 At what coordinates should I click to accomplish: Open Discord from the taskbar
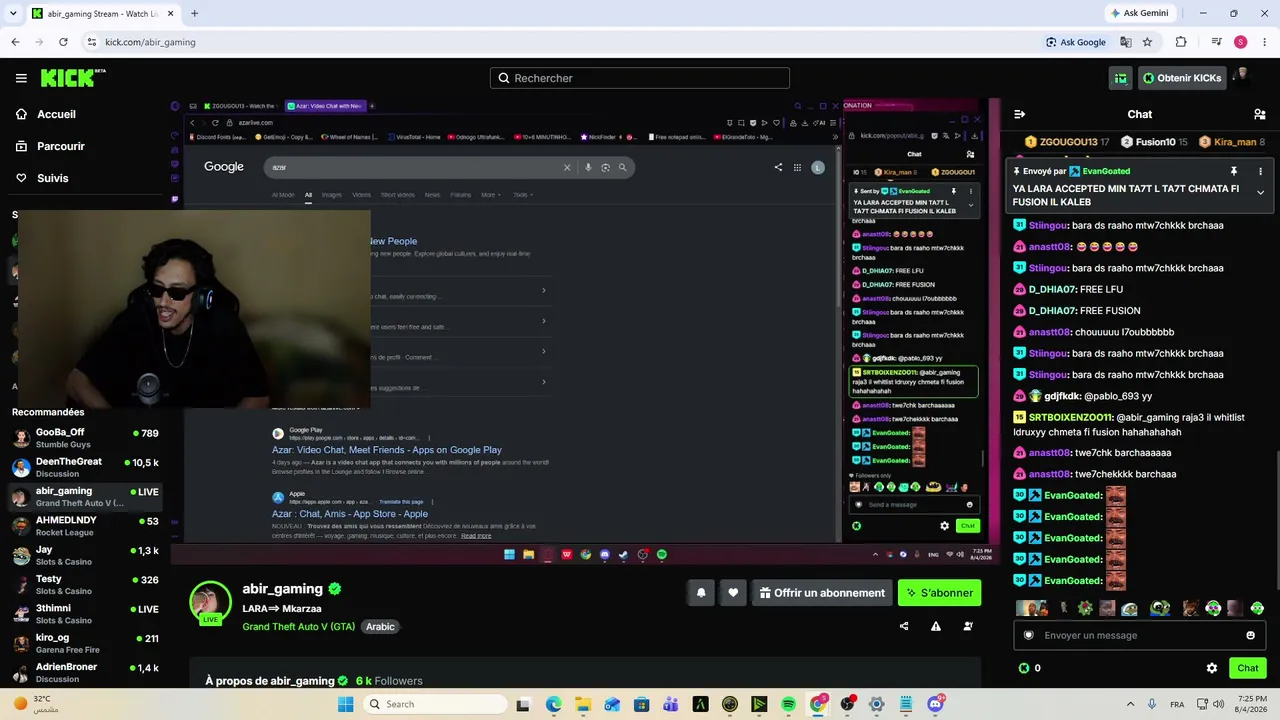click(935, 704)
